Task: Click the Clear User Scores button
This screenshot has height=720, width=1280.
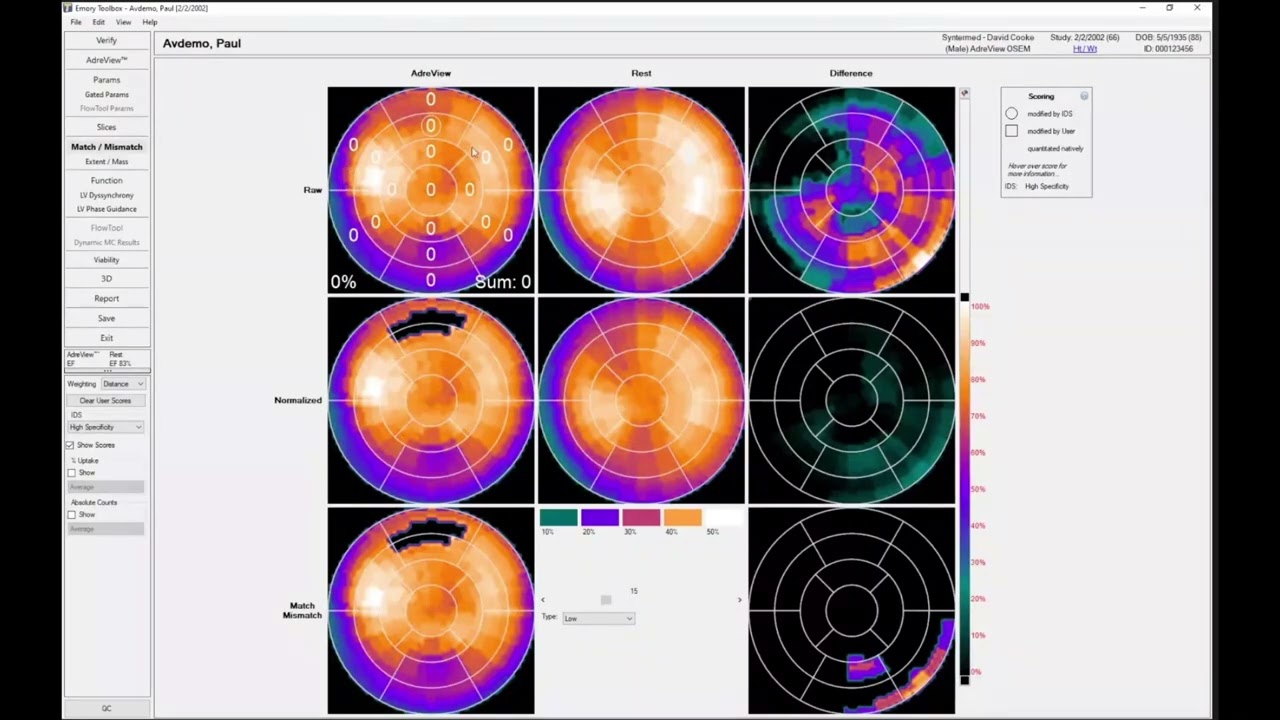Action: point(106,400)
